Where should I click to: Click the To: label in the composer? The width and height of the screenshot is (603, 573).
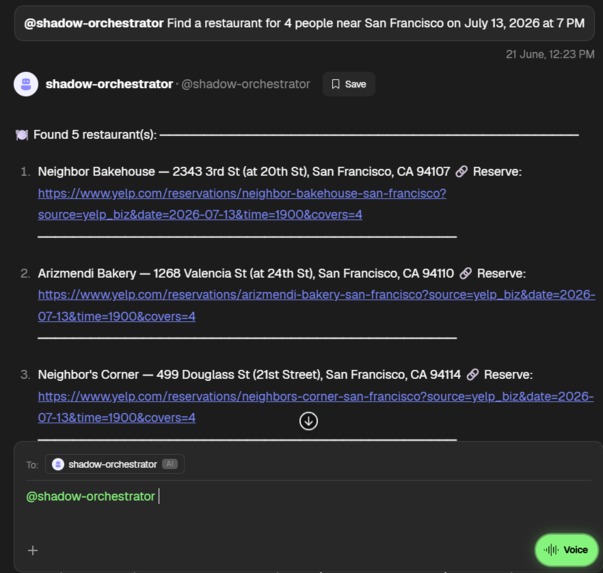32,465
